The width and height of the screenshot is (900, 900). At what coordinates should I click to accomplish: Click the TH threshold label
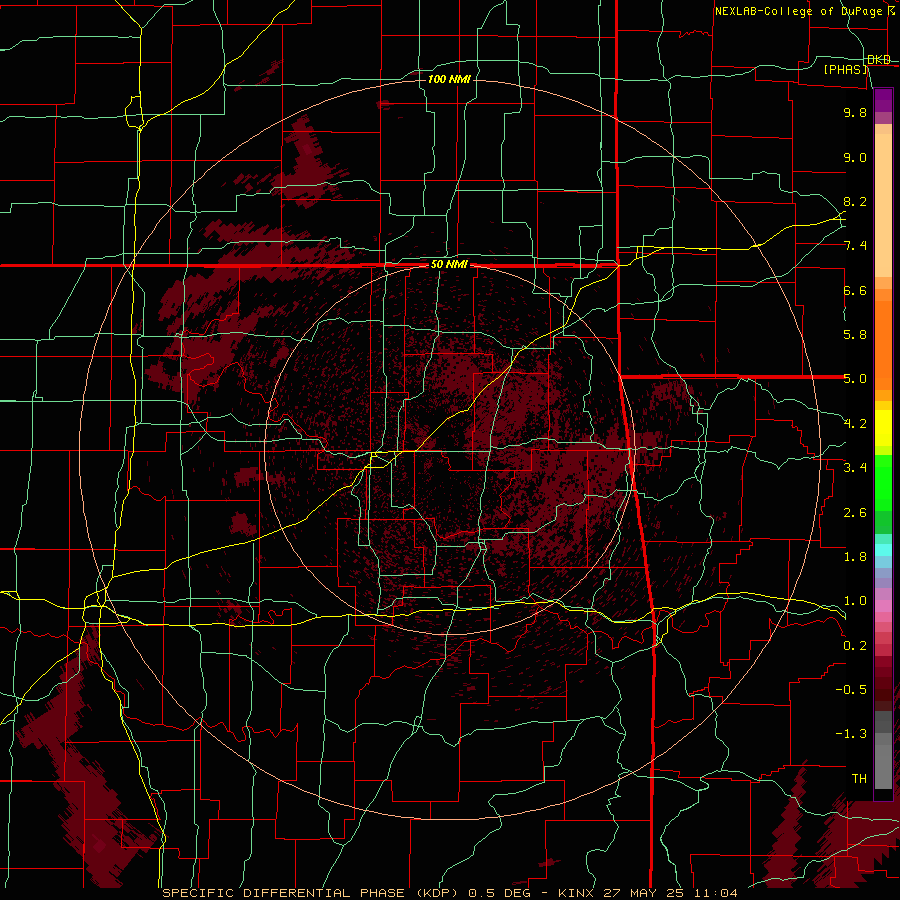859,779
